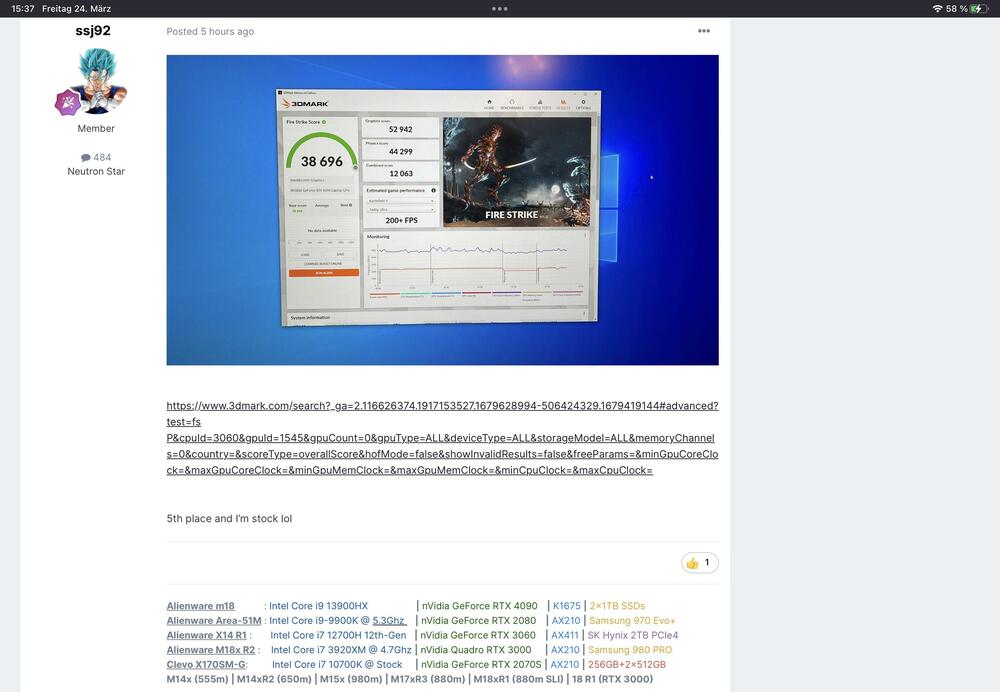The width and height of the screenshot is (1000, 692).
Task: Tap the post count speech bubble icon
Action: pos(86,158)
